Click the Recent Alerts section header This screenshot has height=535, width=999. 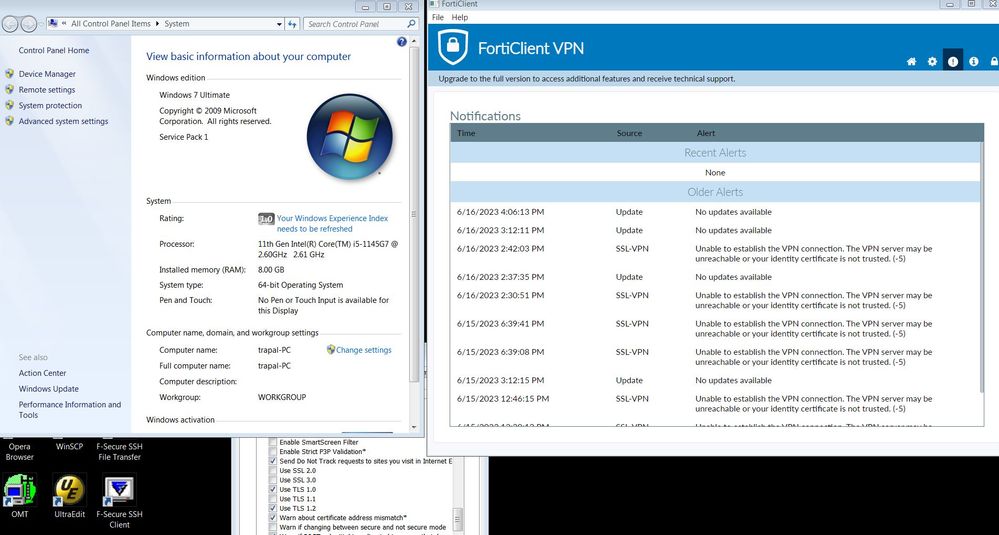pos(717,153)
